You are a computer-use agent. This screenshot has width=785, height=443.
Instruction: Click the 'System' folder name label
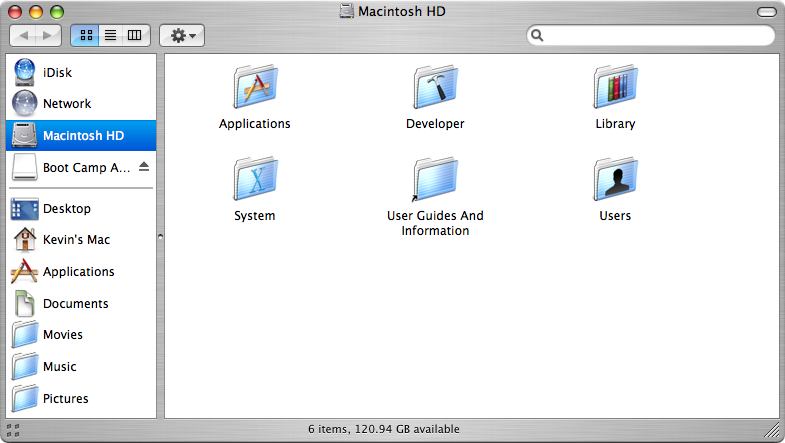(255, 216)
